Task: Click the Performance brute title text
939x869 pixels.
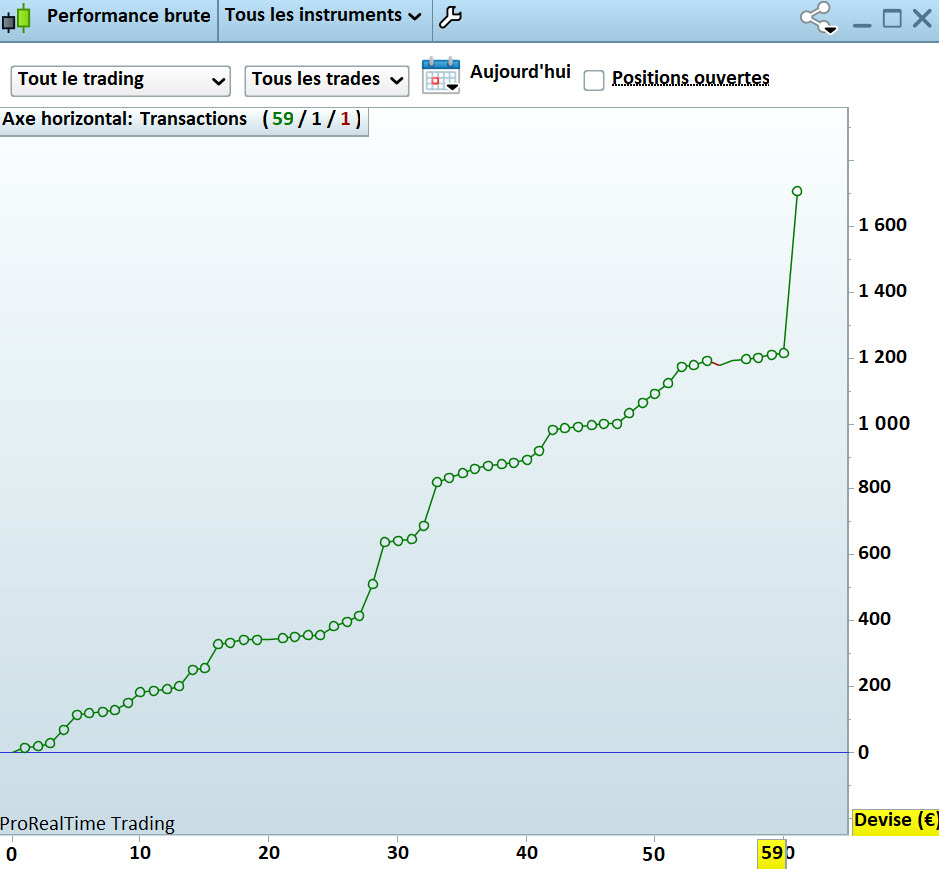Action: pyautogui.click(x=129, y=16)
